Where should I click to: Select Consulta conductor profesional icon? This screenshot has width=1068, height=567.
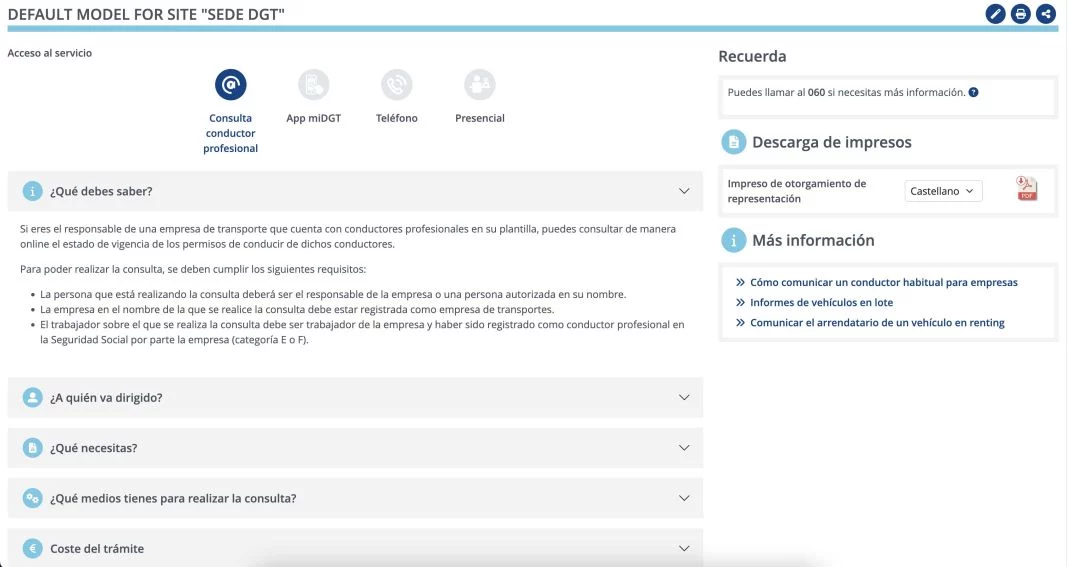pyautogui.click(x=231, y=85)
